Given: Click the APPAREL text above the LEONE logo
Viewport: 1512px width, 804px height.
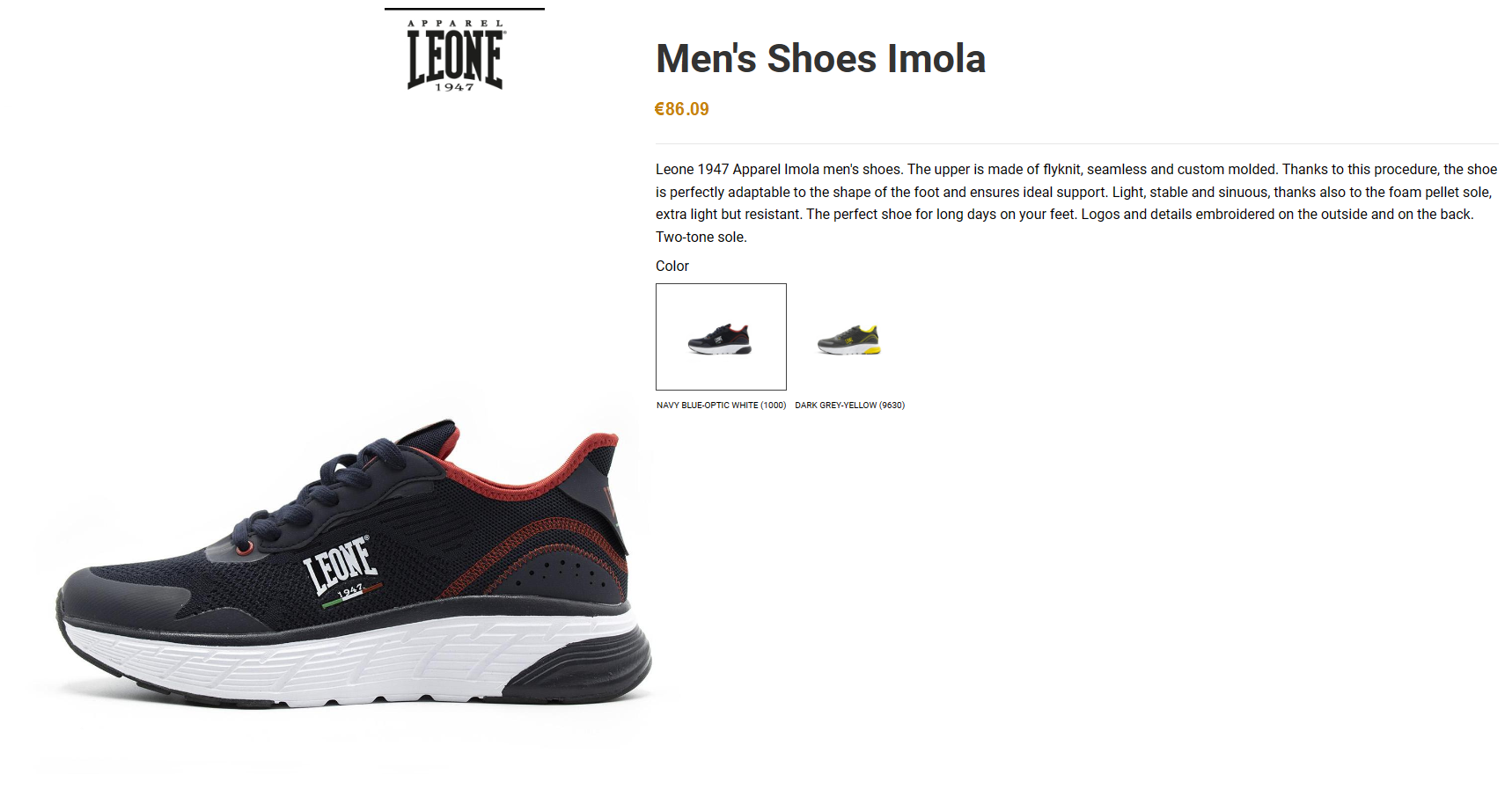Looking at the screenshot, I should pyautogui.click(x=455, y=24).
